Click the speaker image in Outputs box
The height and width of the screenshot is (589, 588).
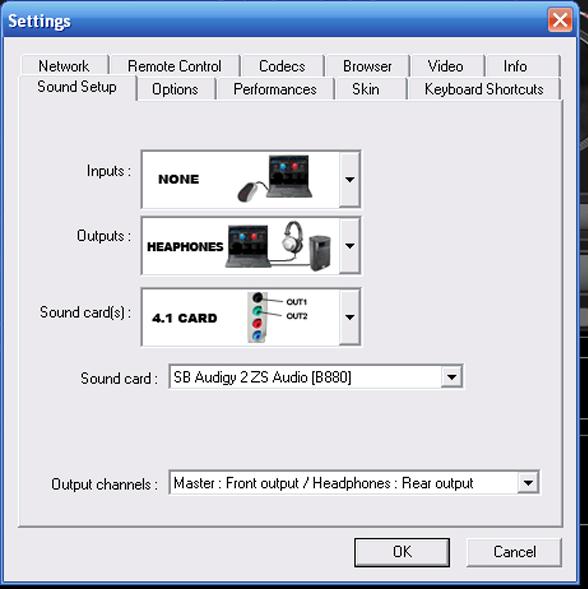click(x=320, y=253)
